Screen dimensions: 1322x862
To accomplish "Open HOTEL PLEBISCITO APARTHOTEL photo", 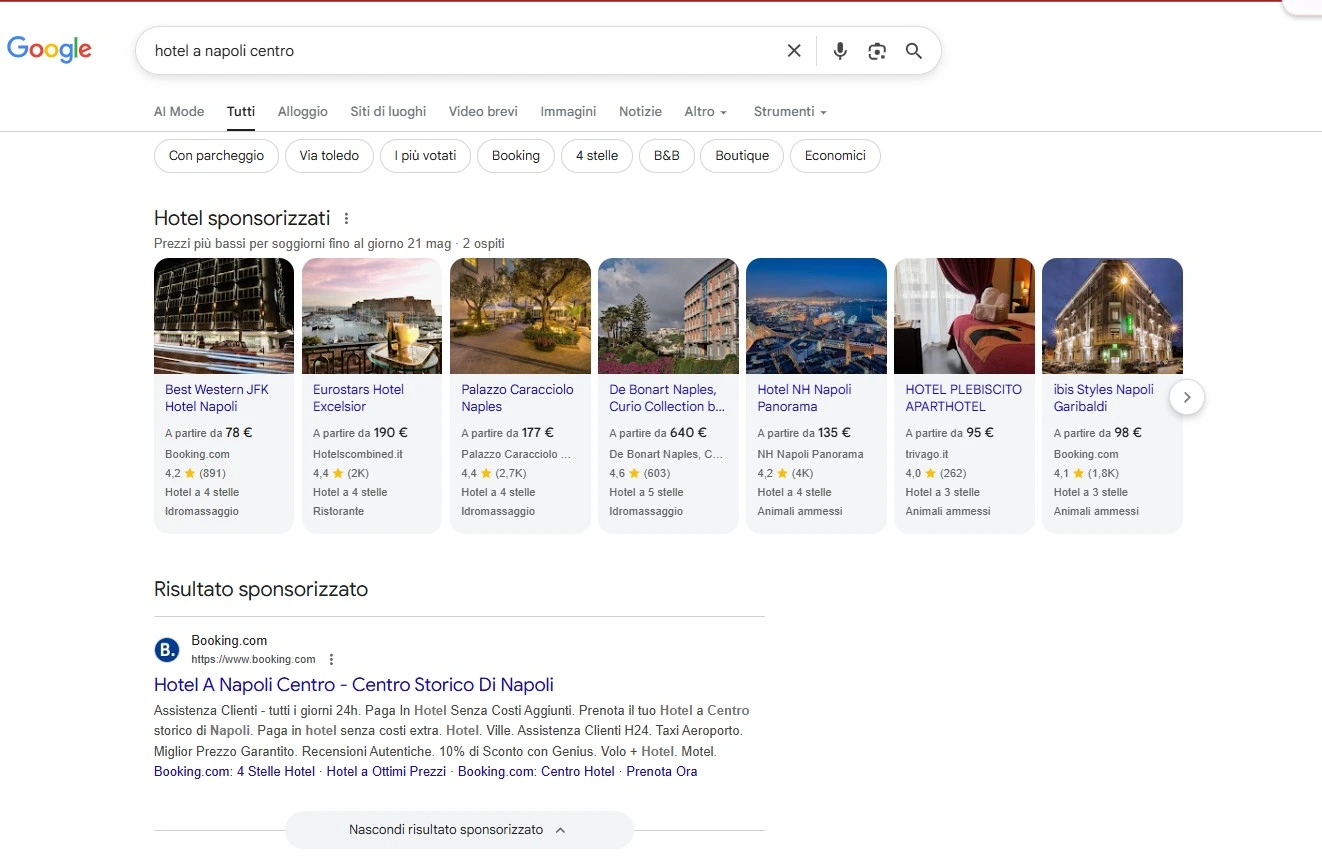I will coord(964,316).
